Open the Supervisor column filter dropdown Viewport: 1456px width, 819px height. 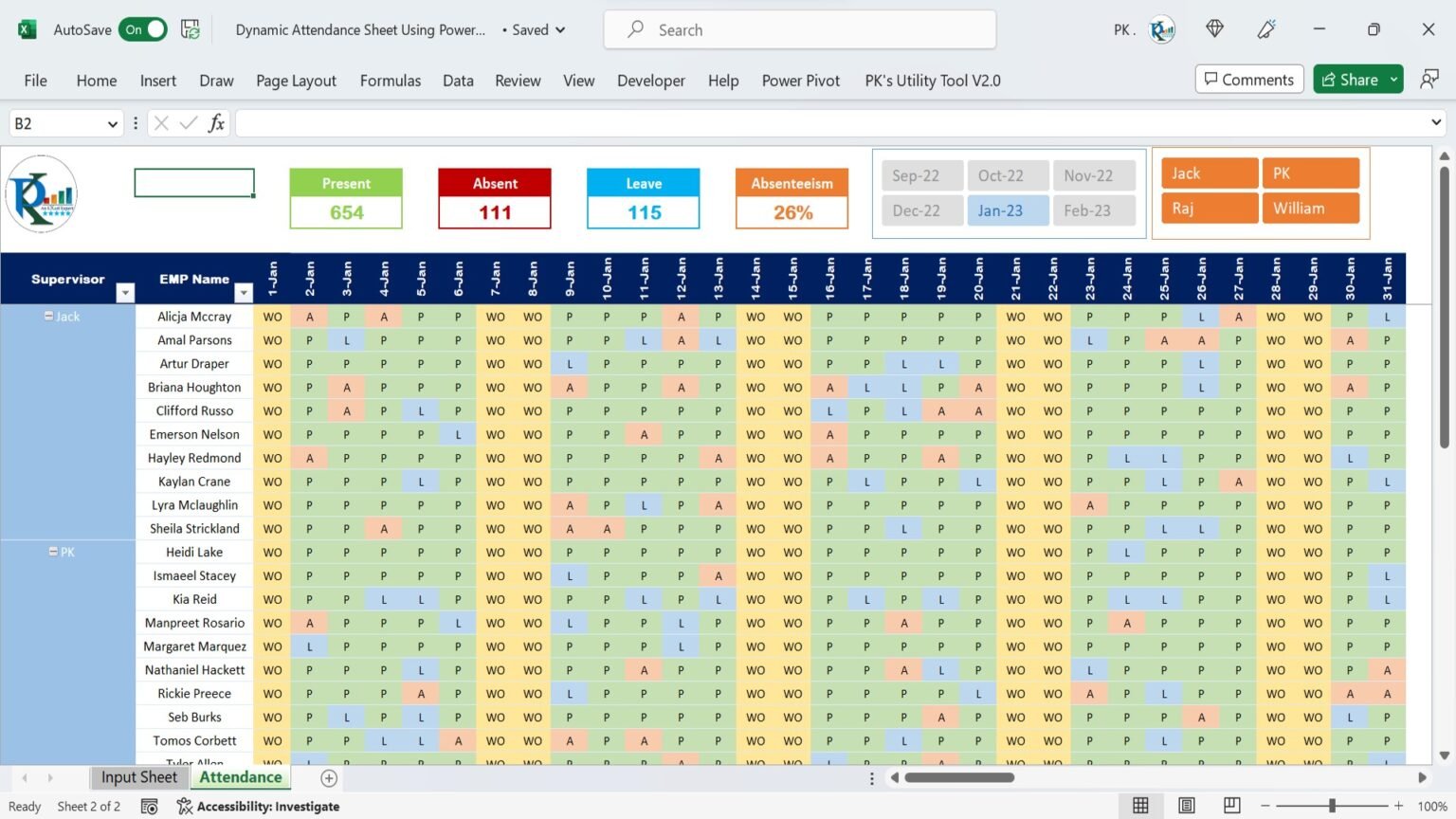[125, 293]
